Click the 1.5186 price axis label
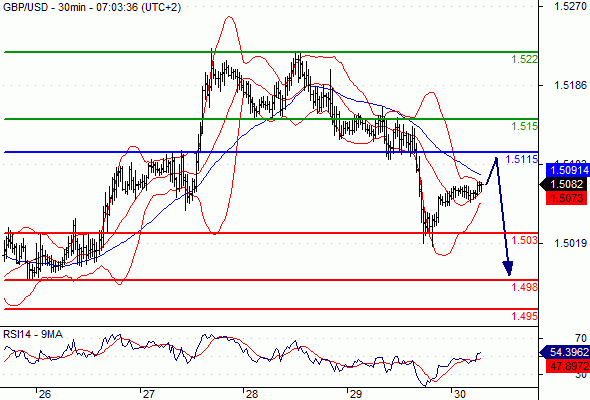Image resolution: width=590 pixels, height=400 pixels. pyautogui.click(x=570, y=85)
